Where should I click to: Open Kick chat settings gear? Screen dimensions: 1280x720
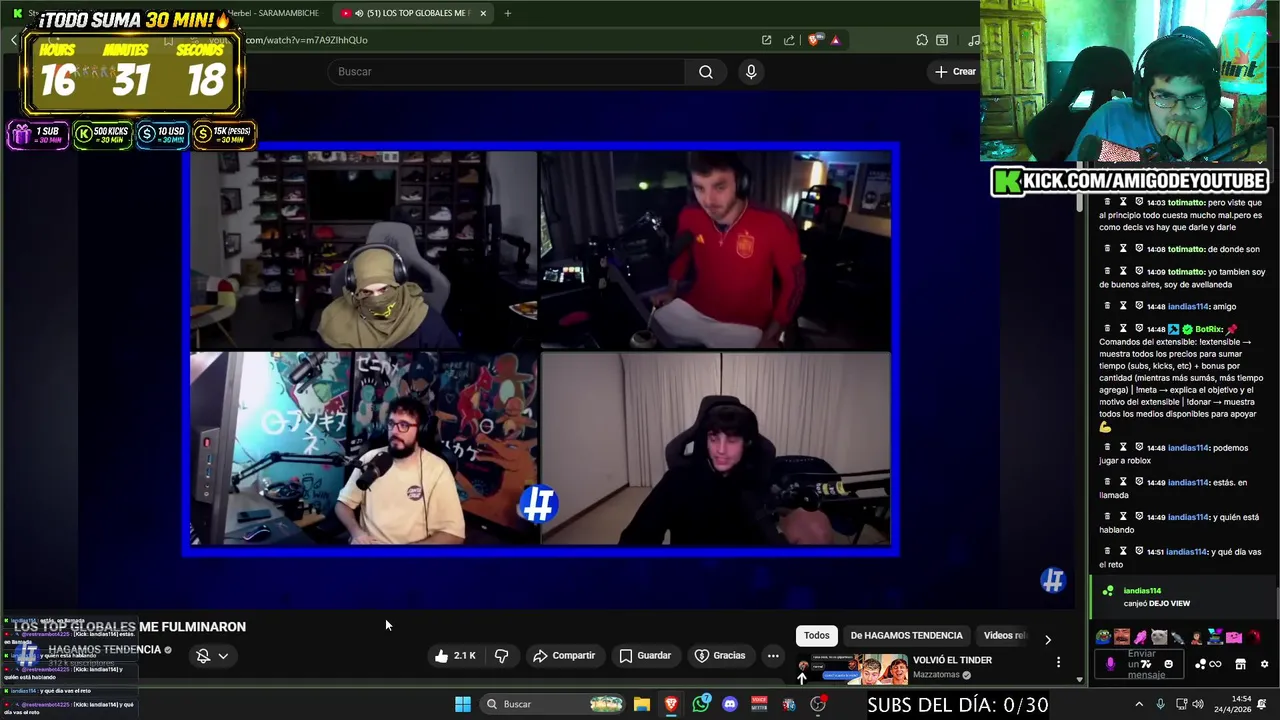[1264, 664]
